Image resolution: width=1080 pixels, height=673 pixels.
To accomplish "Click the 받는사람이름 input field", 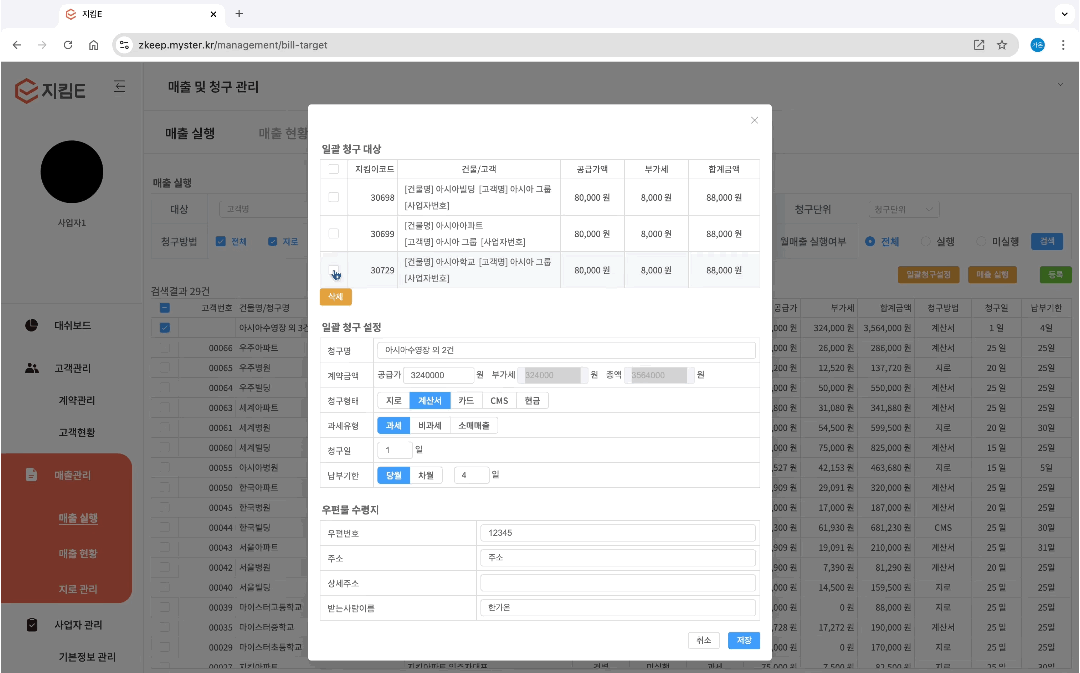I will 618,608.
